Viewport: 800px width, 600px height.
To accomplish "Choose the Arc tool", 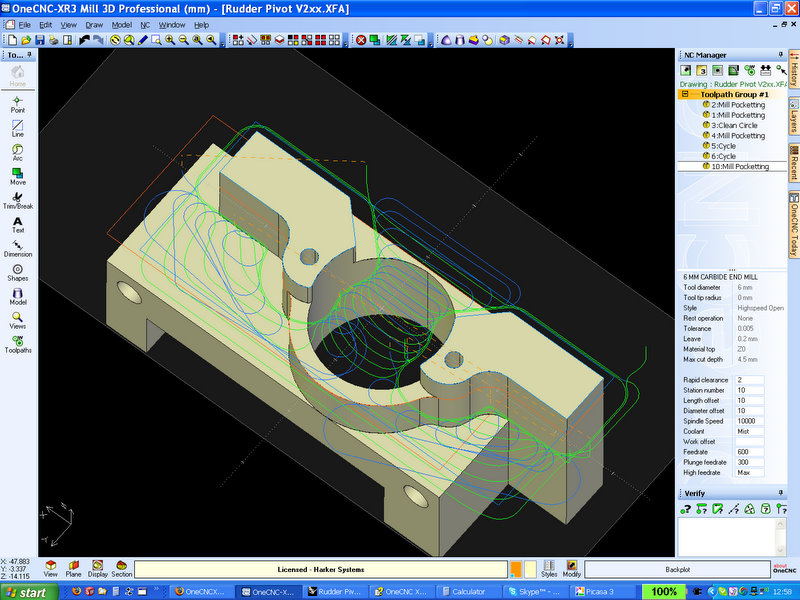I will pyautogui.click(x=18, y=152).
